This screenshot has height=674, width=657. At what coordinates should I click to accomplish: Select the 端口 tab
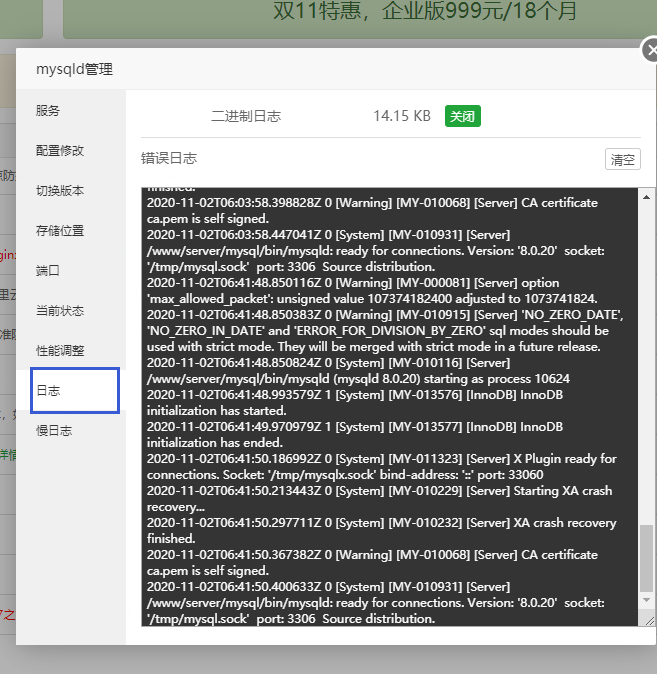click(x=48, y=270)
